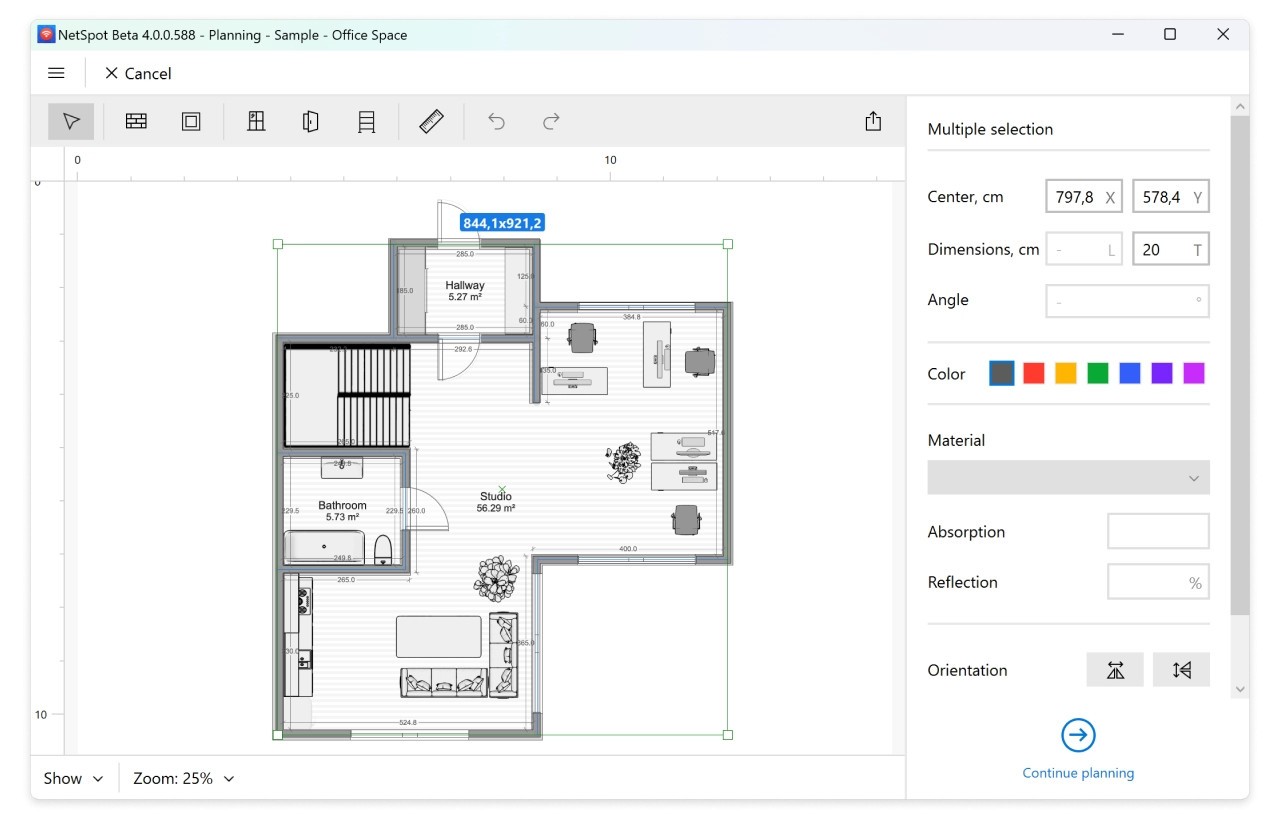This screenshot has height=824, width=1280.
Task: Open the Material dropdown
Action: tap(1068, 478)
